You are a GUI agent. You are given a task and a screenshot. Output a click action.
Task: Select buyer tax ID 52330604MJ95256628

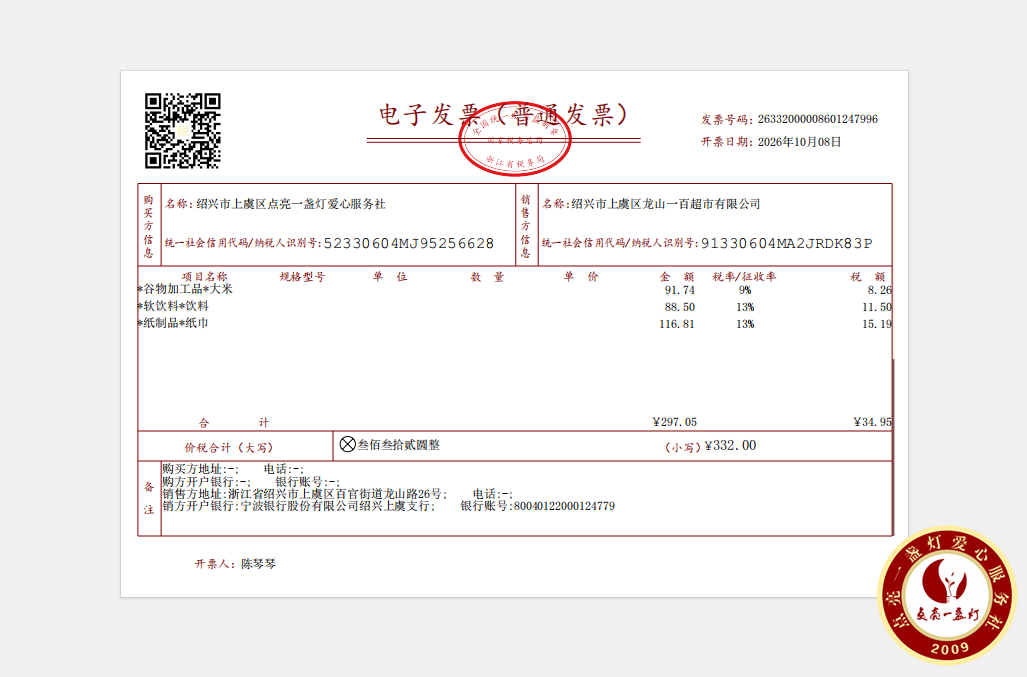coord(409,244)
